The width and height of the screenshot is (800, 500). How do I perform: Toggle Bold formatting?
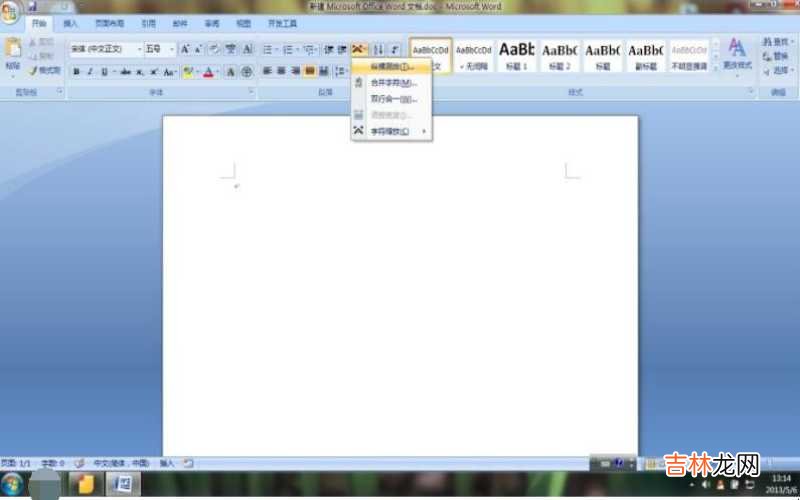tap(76, 72)
